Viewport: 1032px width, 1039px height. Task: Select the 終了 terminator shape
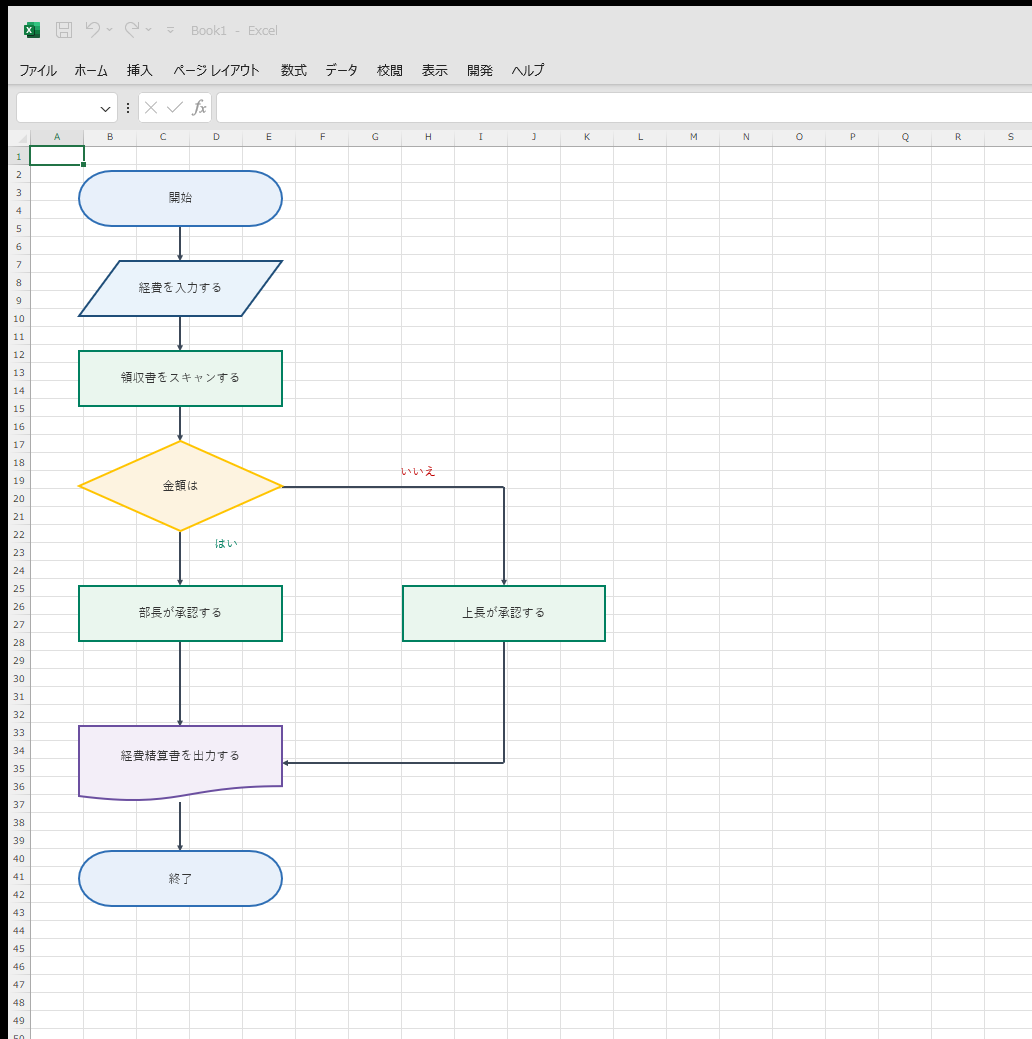click(x=180, y=879)
